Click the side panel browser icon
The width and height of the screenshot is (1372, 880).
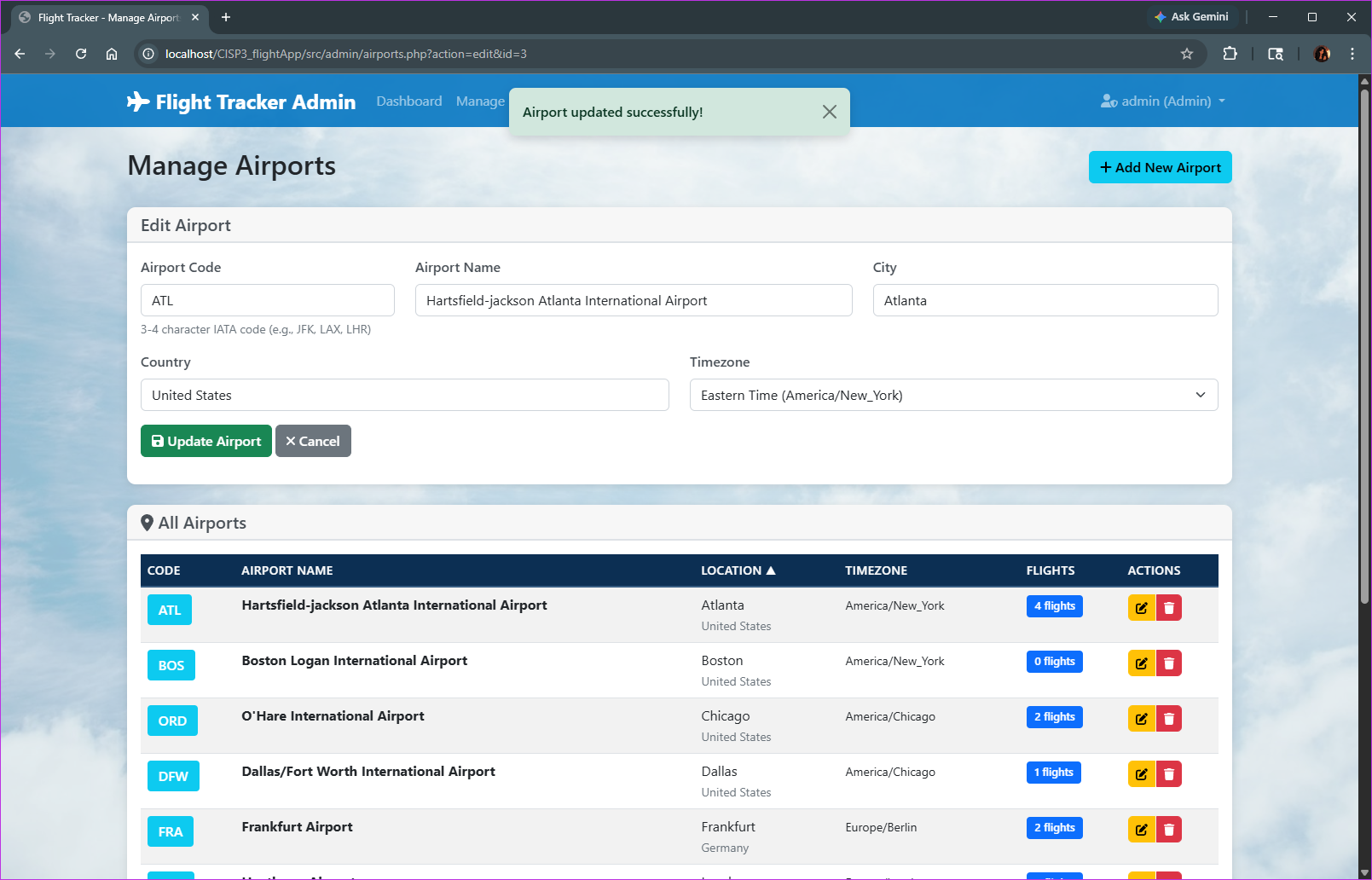1276,54
